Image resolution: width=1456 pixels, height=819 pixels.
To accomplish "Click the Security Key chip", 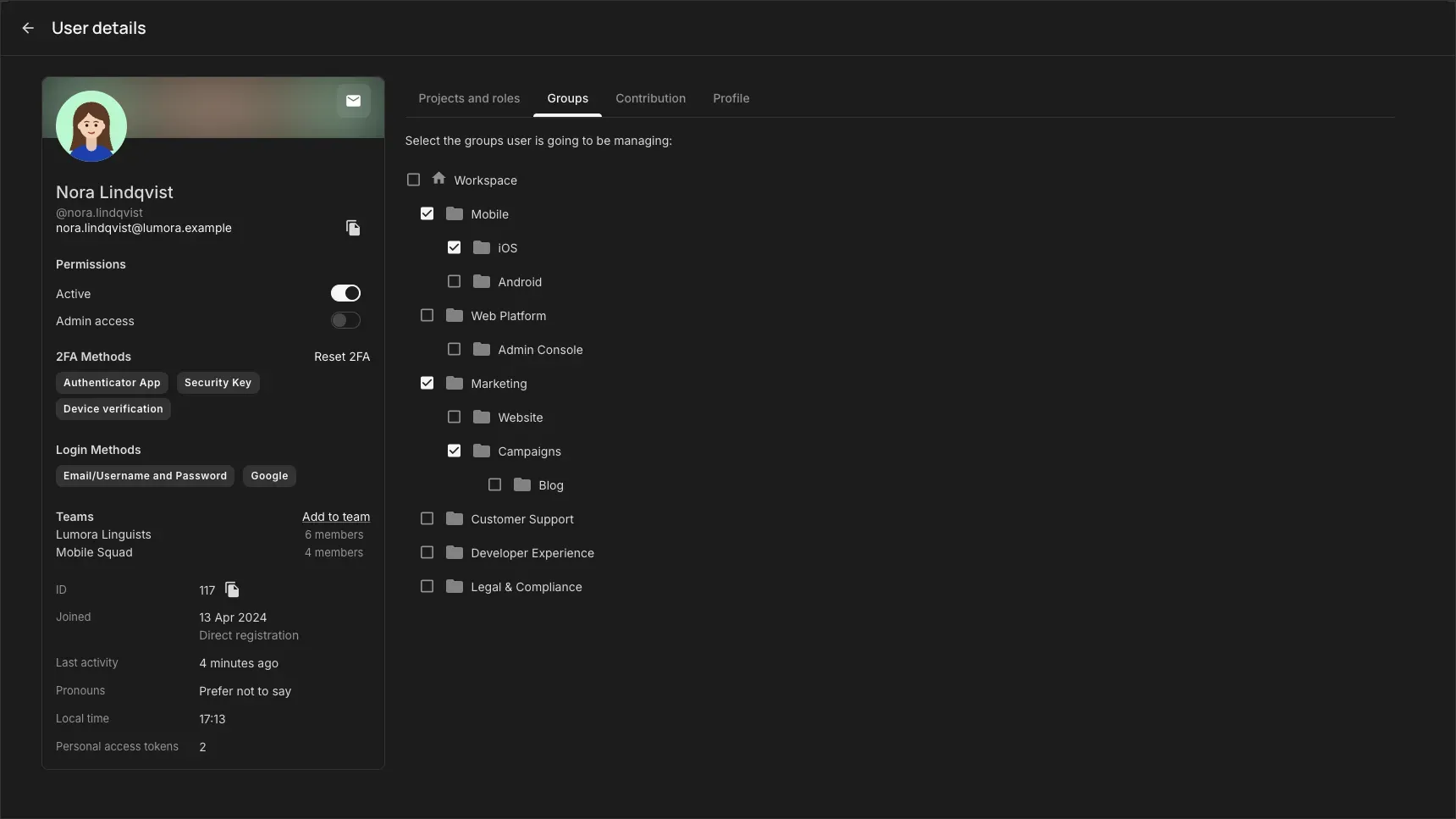I will click(218, 383).
